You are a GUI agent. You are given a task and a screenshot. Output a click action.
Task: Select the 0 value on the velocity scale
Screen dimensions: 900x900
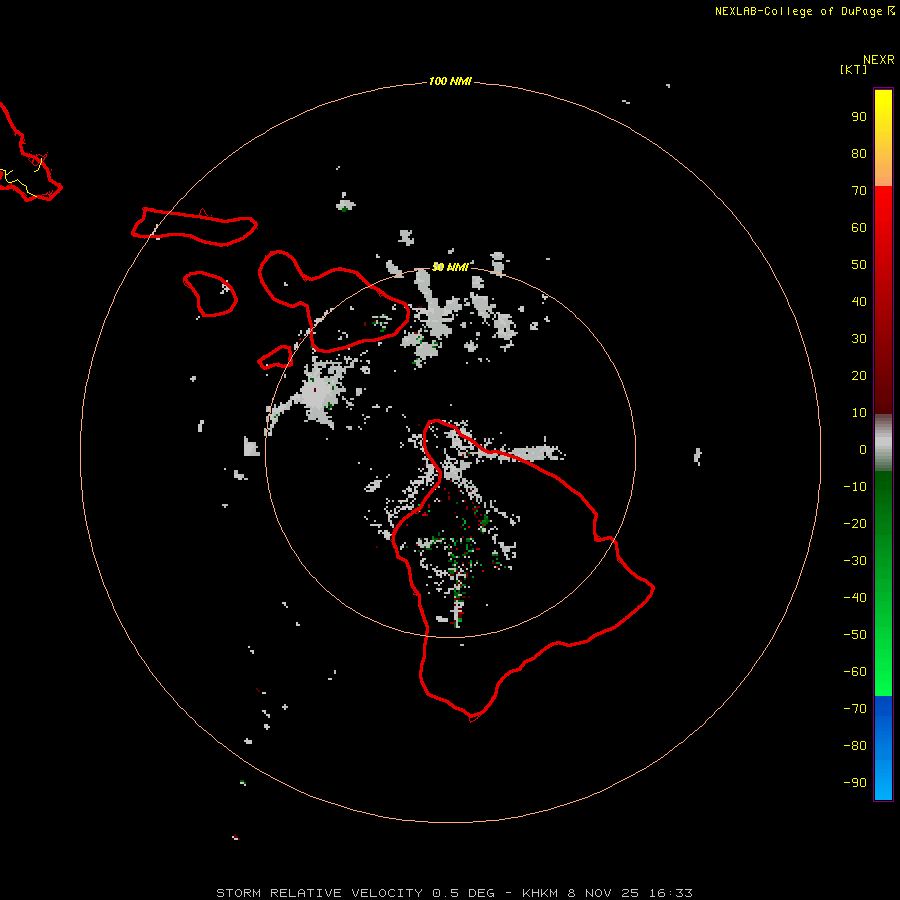pyautogui.click(x=863, y=450)
